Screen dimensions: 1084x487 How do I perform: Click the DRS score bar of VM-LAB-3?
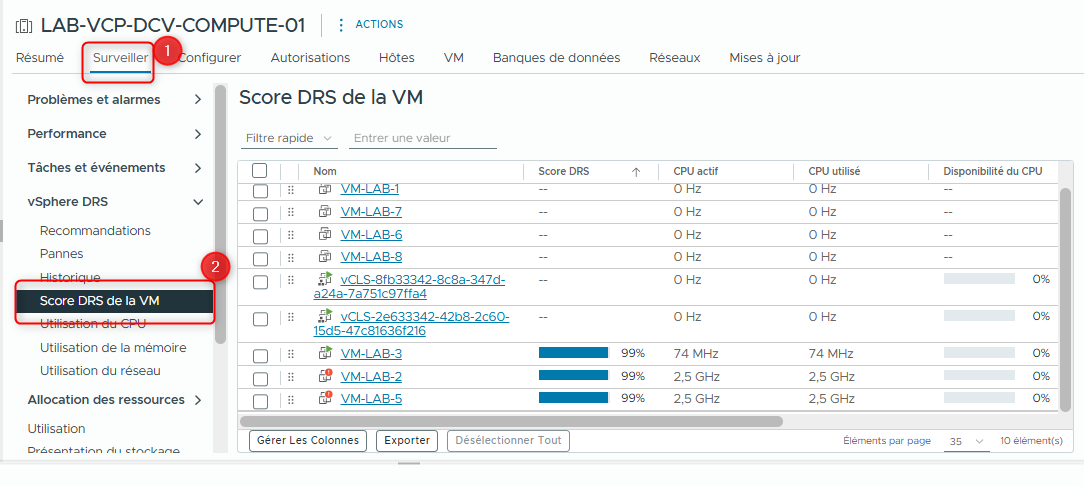pyautogui.click(x=573, y=353)
